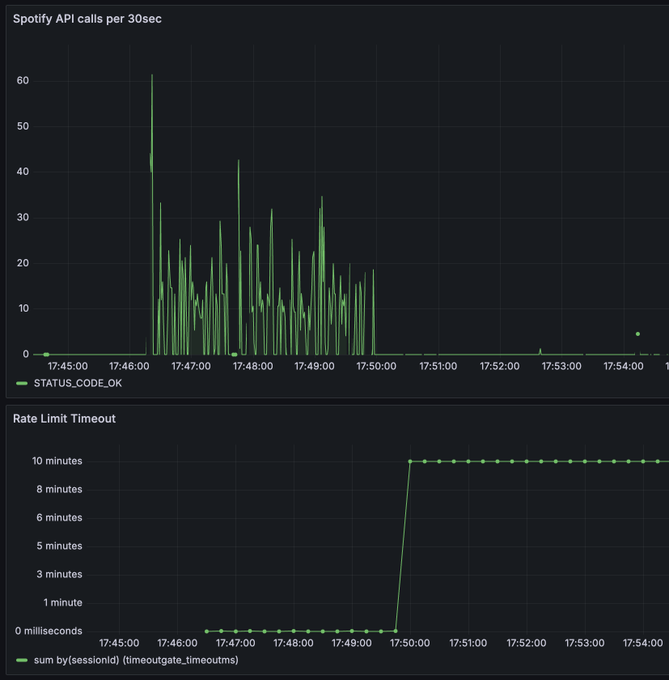Click the 17:48:00 time label in Spotify chart
The width and height of the screenshot is (669, 680).
(253, 366)
